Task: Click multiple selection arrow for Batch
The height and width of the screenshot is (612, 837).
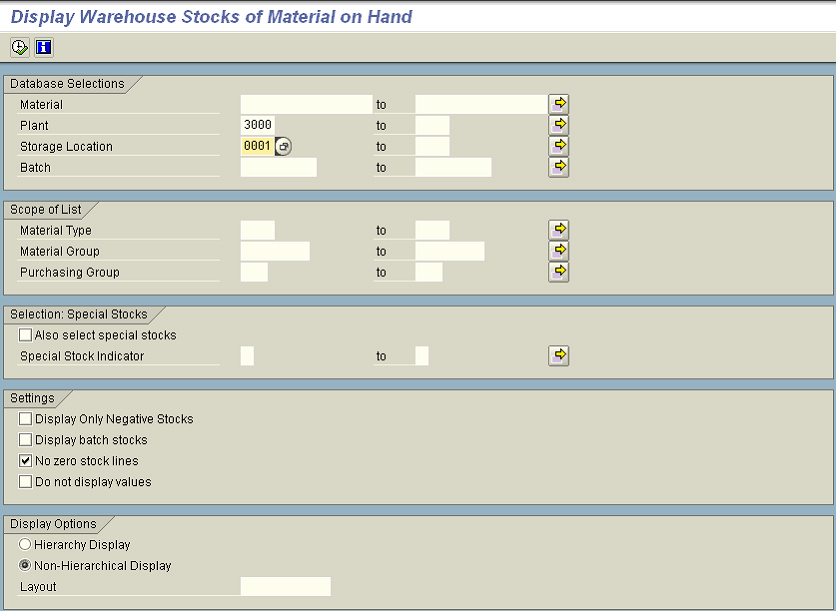Action: pos(559,167)
